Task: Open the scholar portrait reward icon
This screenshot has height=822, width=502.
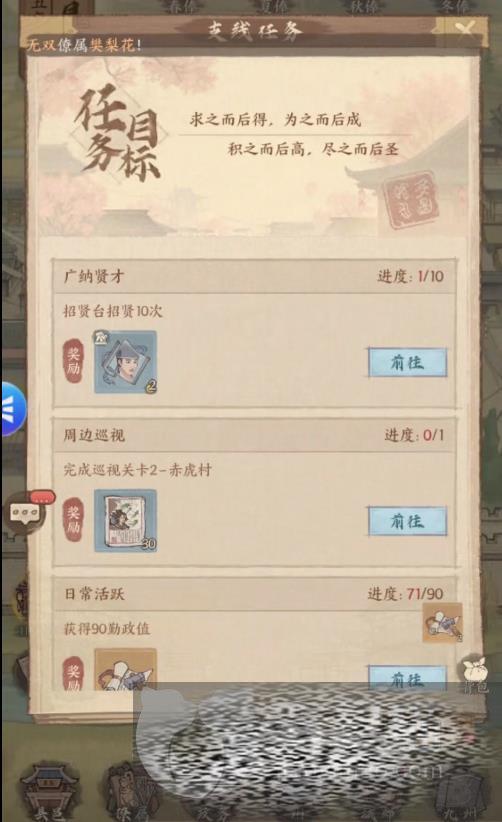Action: click(x=125, y=362)
